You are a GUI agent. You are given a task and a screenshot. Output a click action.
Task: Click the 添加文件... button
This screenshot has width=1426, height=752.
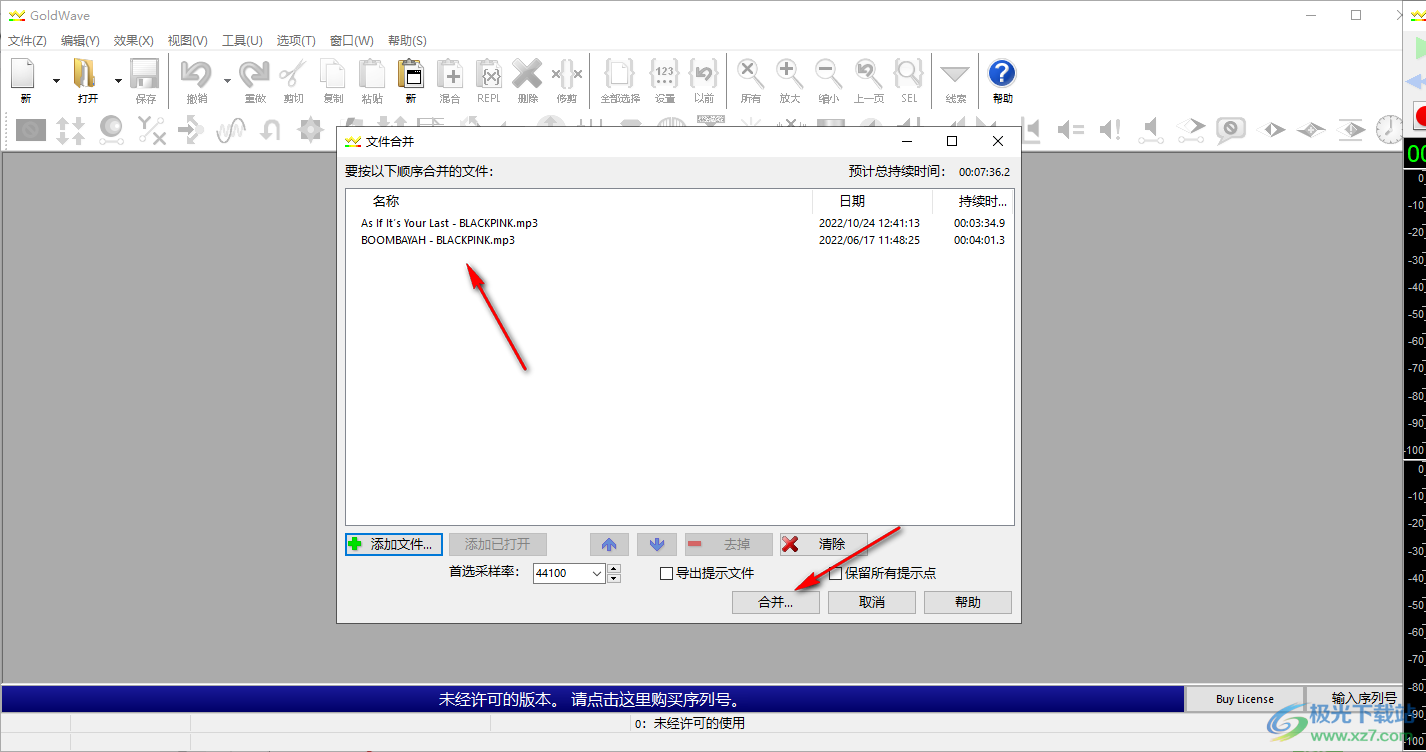pos(394,544)
